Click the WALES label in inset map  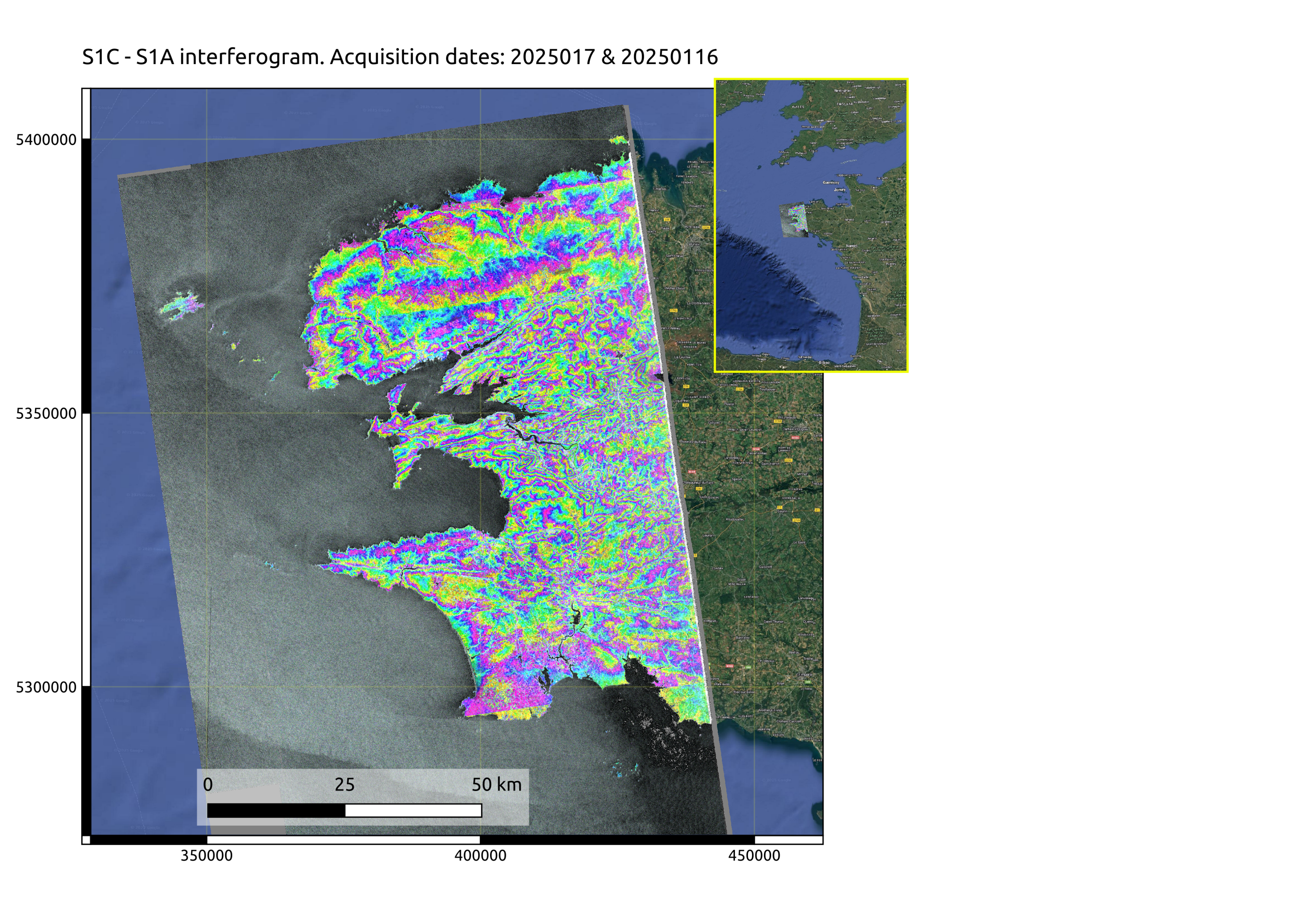798,107
